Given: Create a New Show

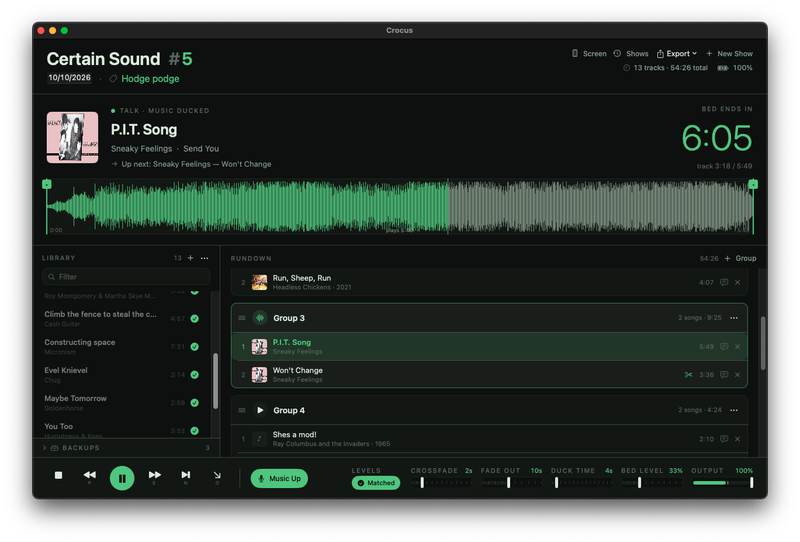Looking at the screenshot, I should [x=729, y=54].
